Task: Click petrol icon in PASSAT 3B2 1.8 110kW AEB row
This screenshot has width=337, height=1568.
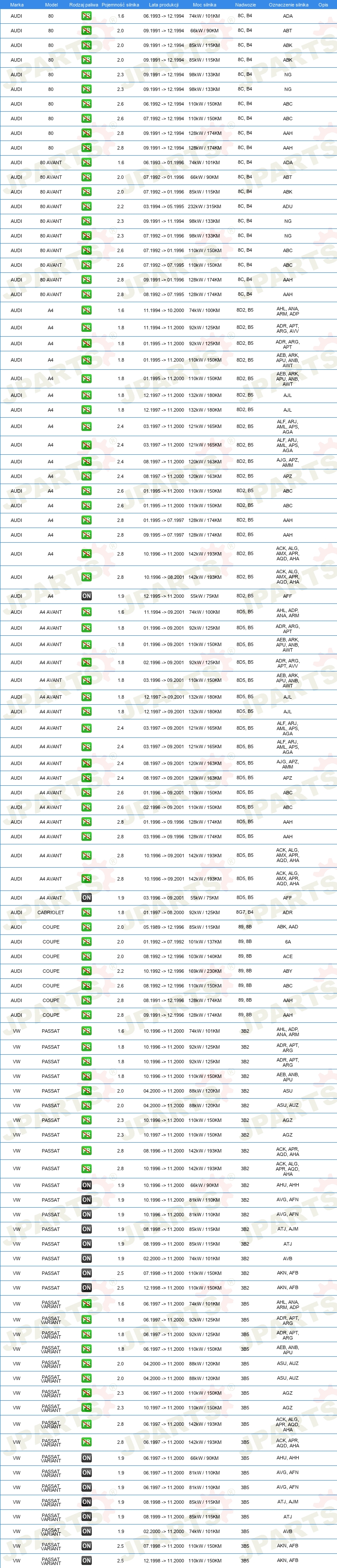Action: pyautogui.click(x=86, y=1076)
